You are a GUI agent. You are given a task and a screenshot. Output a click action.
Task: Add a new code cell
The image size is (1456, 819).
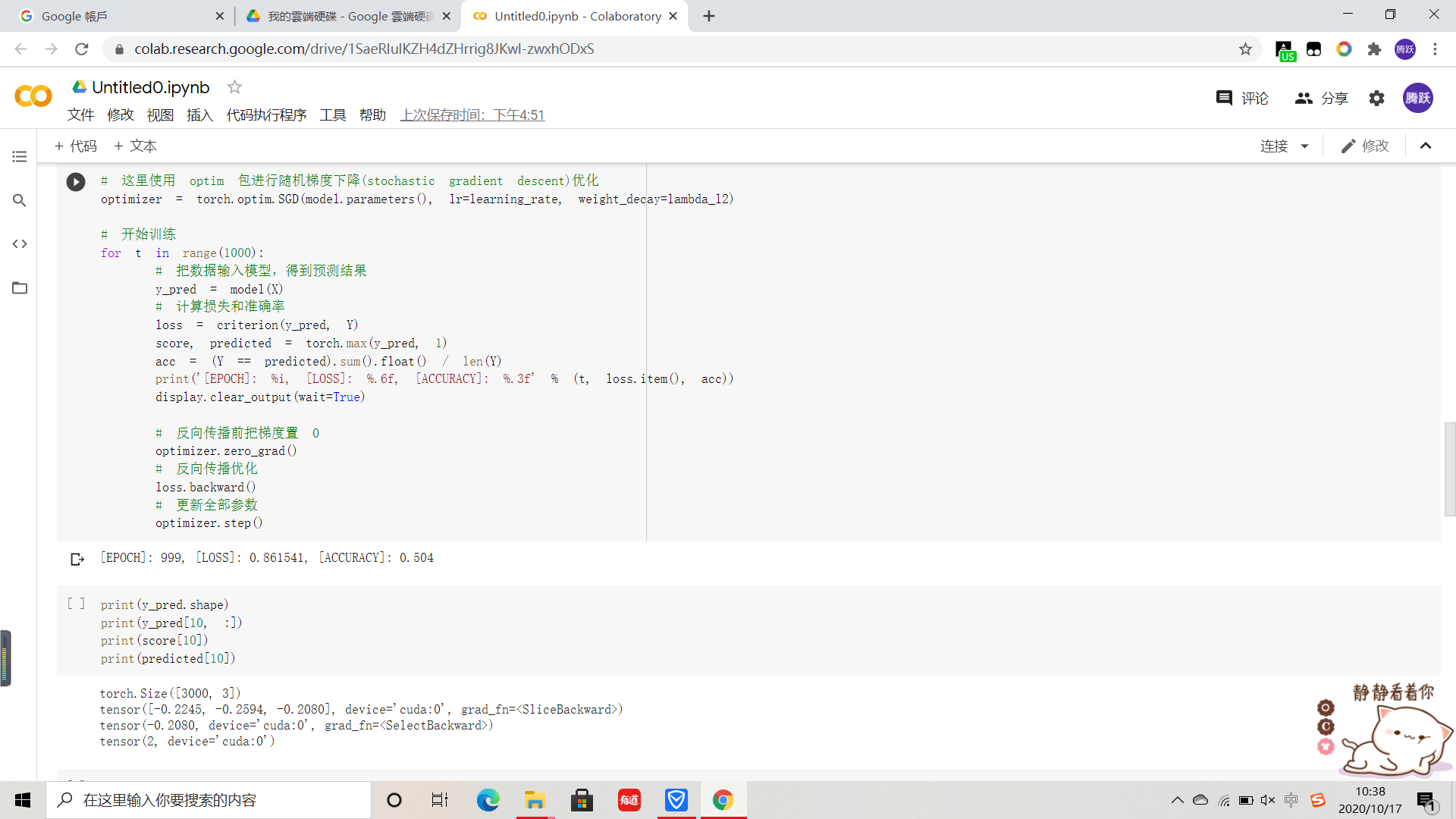point(76,146)
